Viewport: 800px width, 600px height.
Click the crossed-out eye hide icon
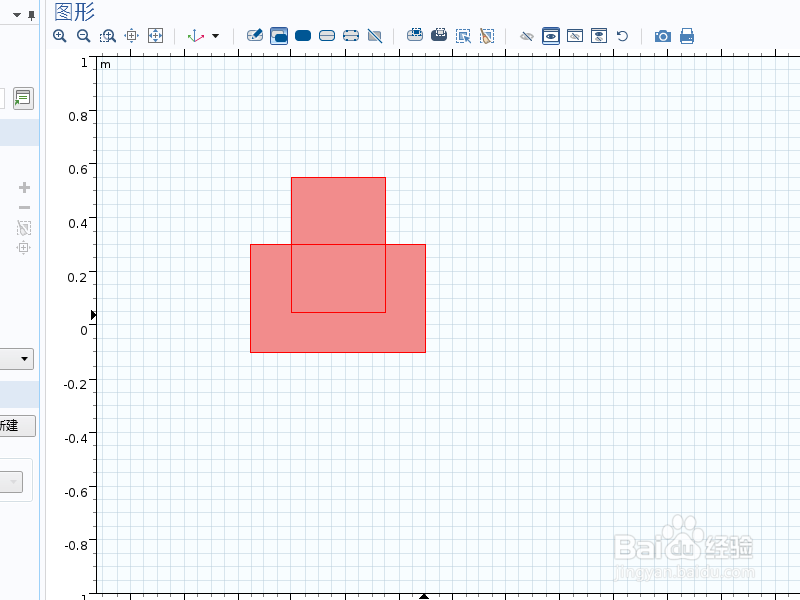click(527, 36)
